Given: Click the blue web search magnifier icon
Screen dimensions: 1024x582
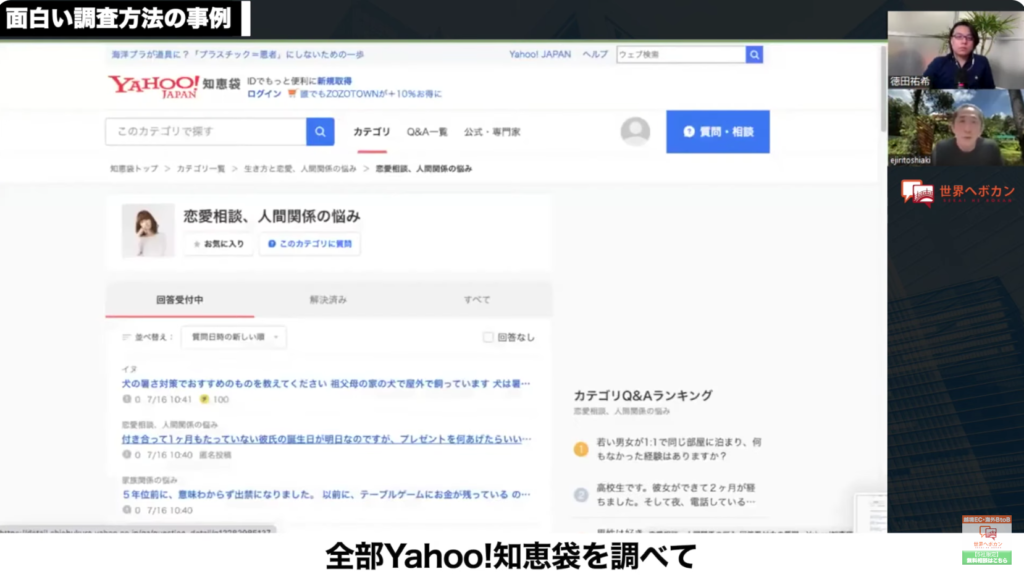Looking at the screenshot, I should (x=754, y=55).
